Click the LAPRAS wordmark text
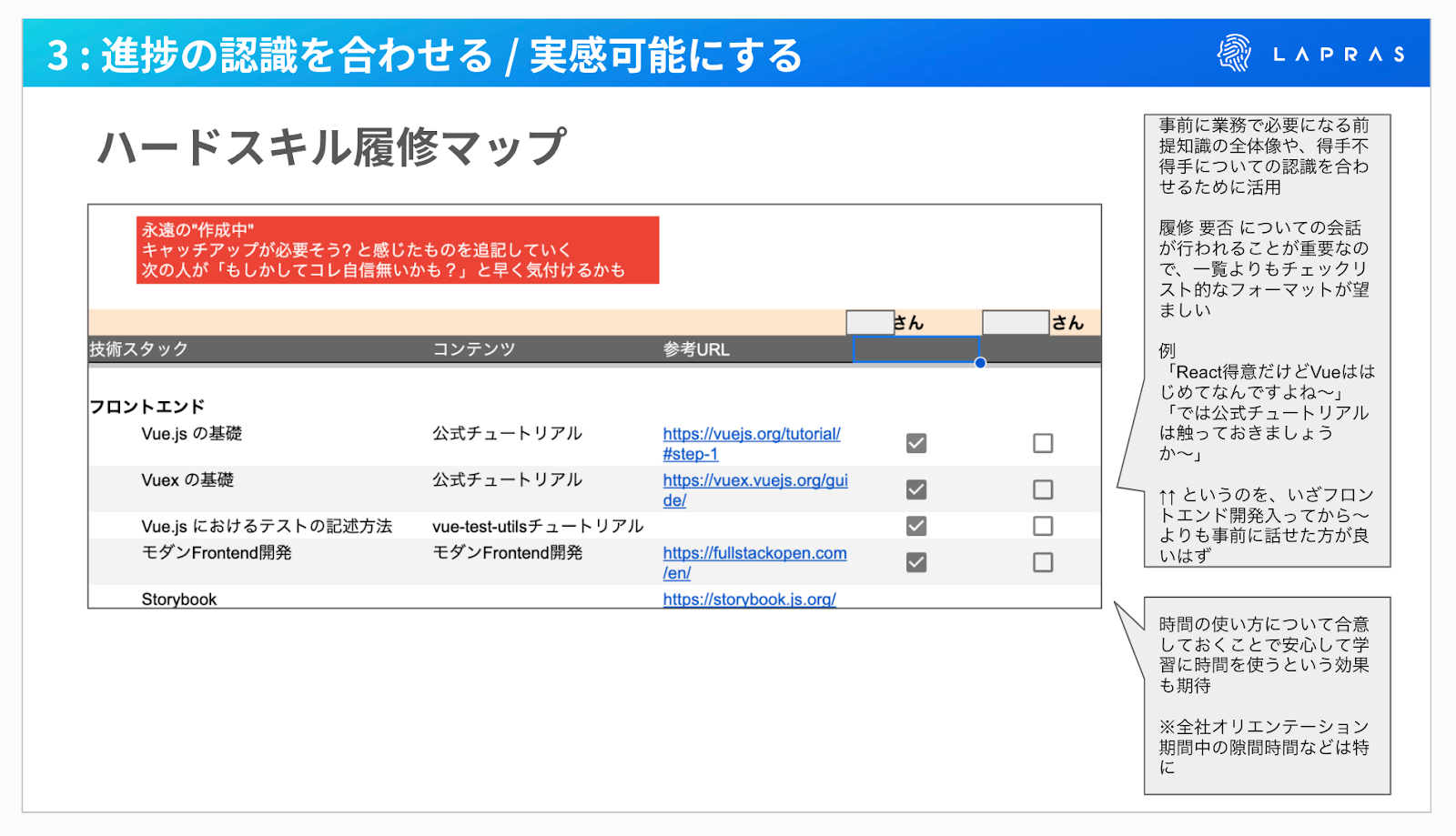Image resolution: width=1456 pixels, height=836 pixels. (1339, 55)
